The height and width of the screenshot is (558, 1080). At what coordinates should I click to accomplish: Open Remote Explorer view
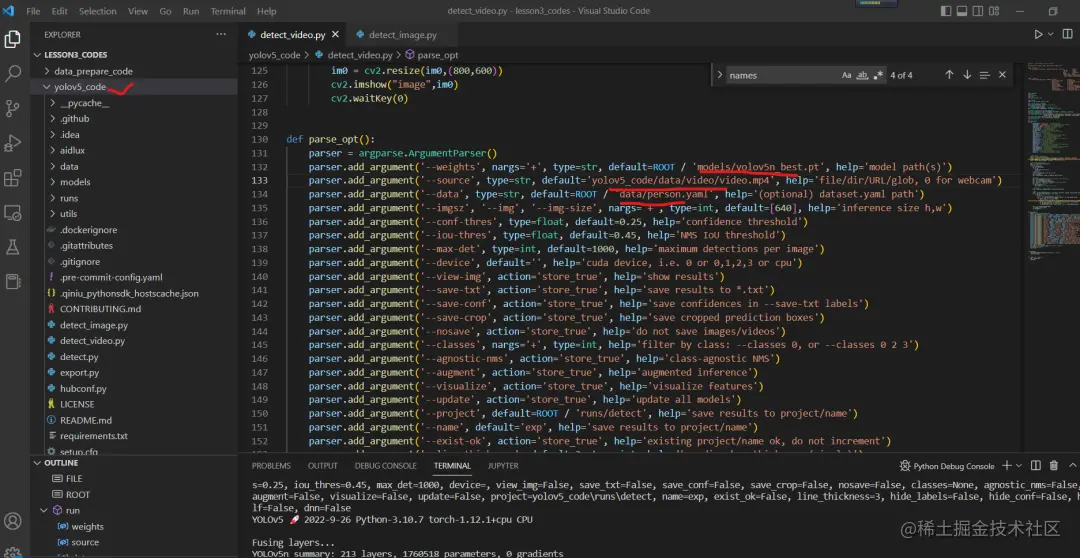[x=12, y=212]
